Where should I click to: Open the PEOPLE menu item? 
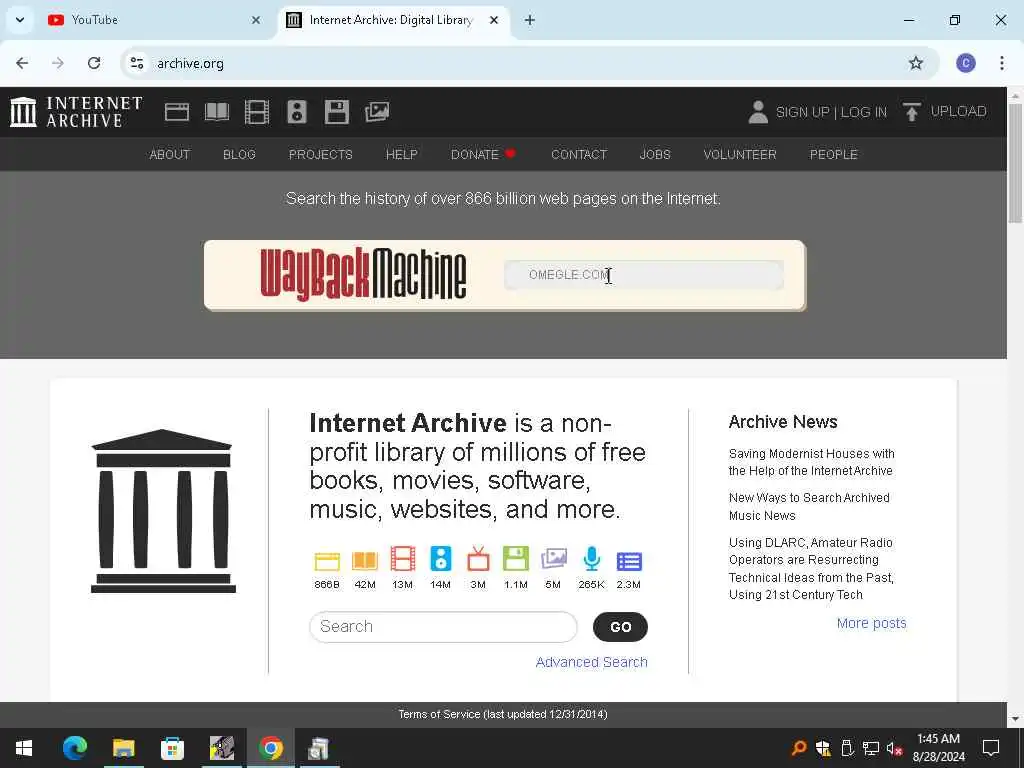833,155
